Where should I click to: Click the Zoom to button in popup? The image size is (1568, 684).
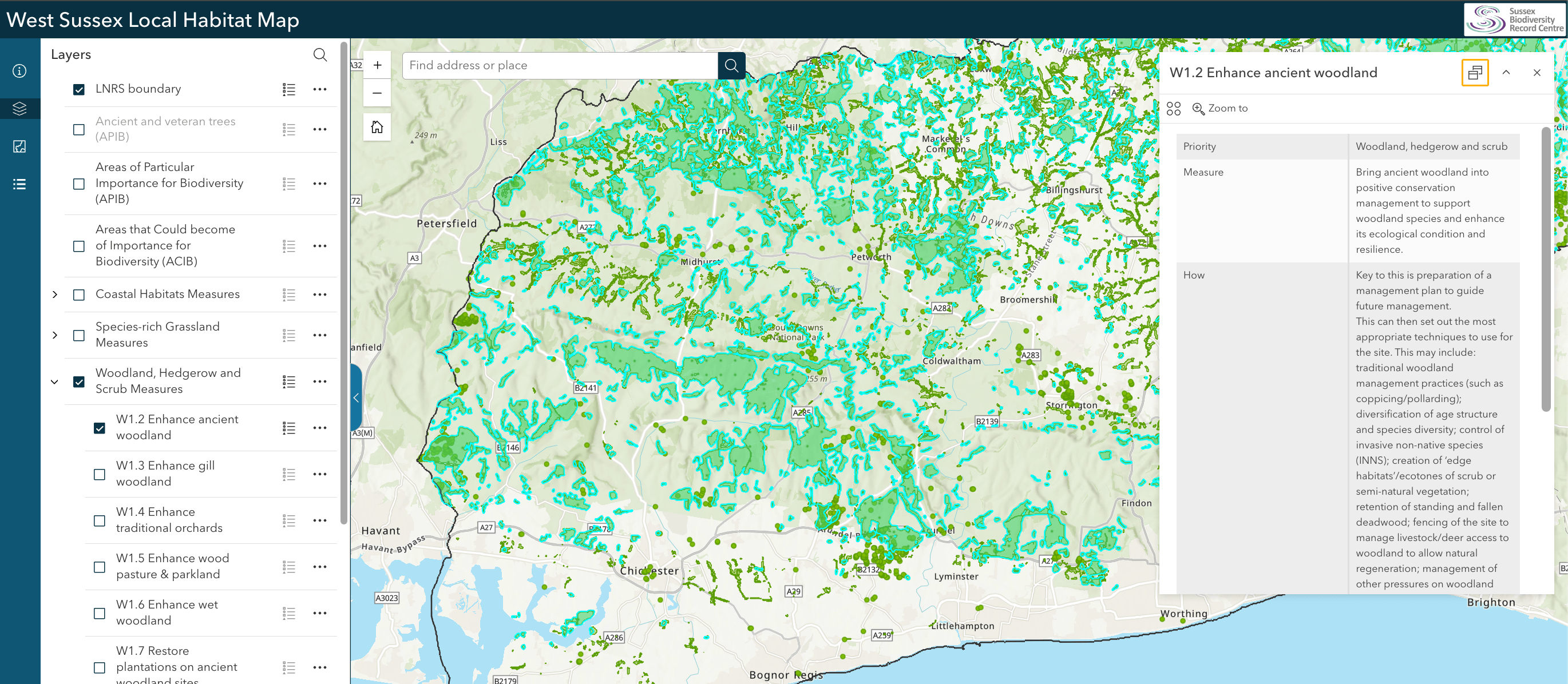(1220, 108)
